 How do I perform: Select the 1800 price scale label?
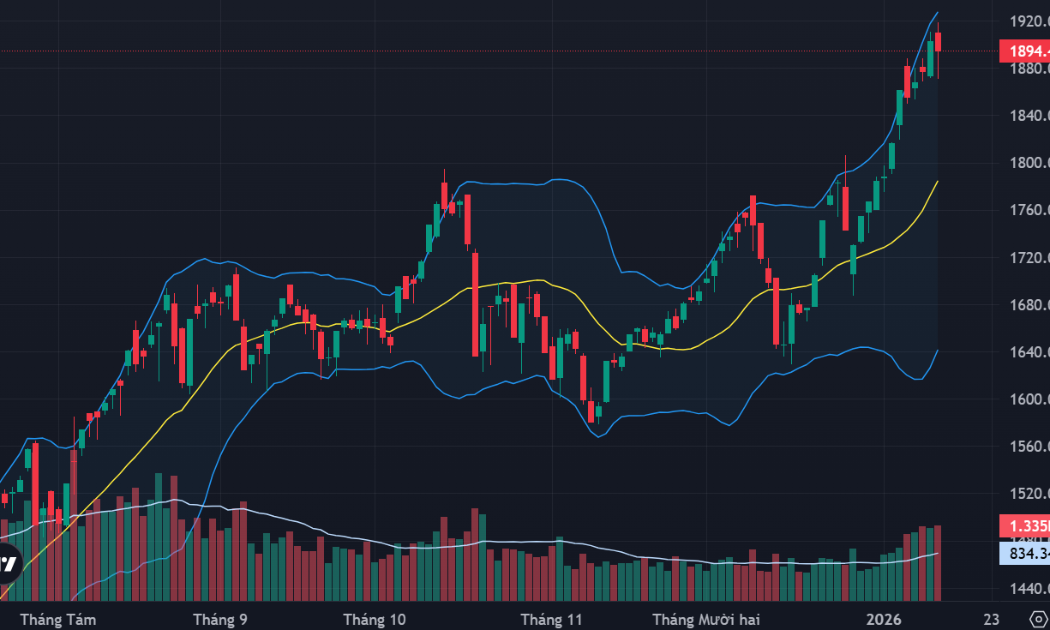pyautogui.click(x=1027, y=163)
